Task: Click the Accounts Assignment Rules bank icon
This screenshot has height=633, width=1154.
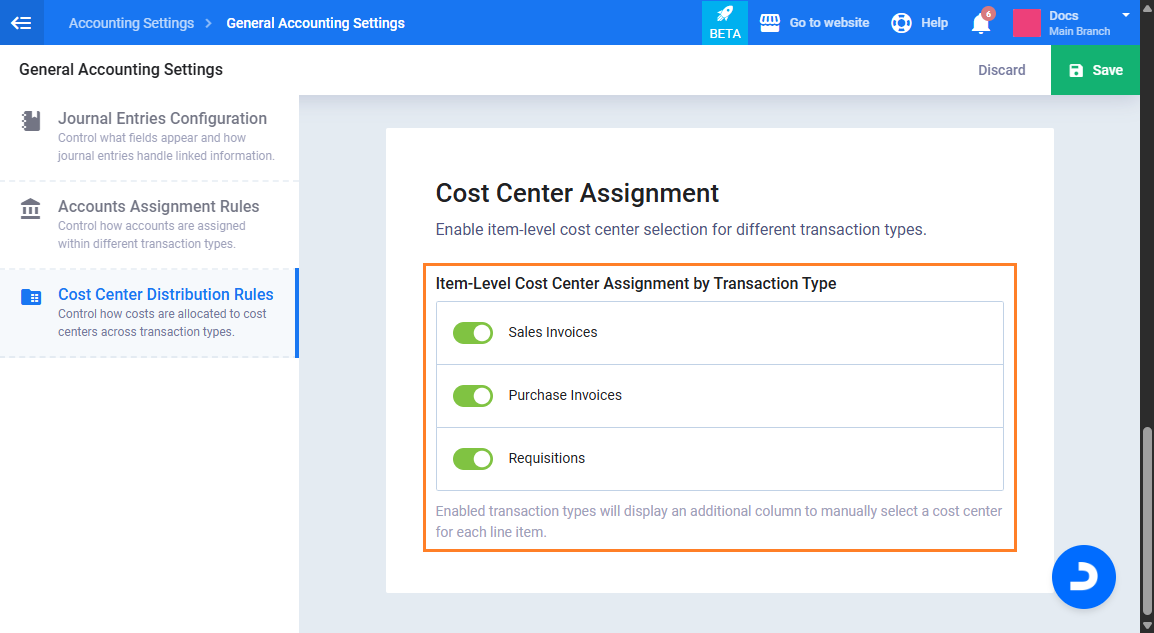Action: [31, 209]
